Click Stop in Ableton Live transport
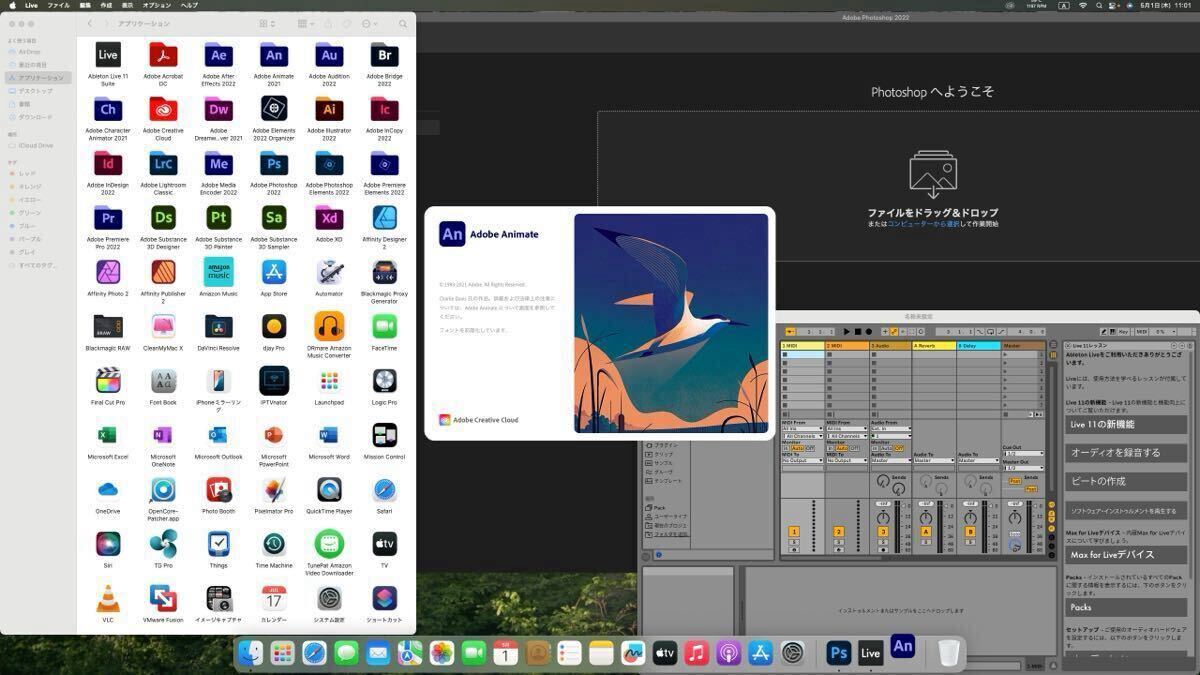 coord(858,332)
